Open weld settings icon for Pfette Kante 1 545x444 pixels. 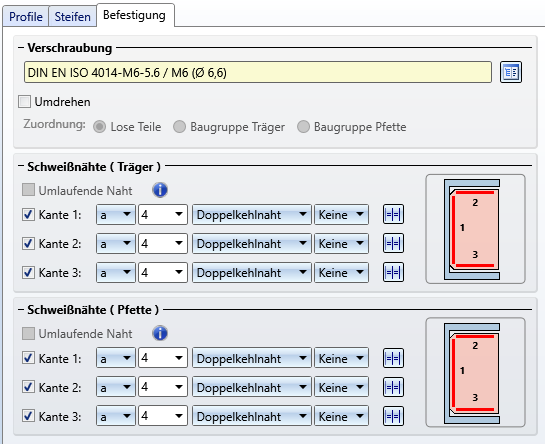(393, 358)
